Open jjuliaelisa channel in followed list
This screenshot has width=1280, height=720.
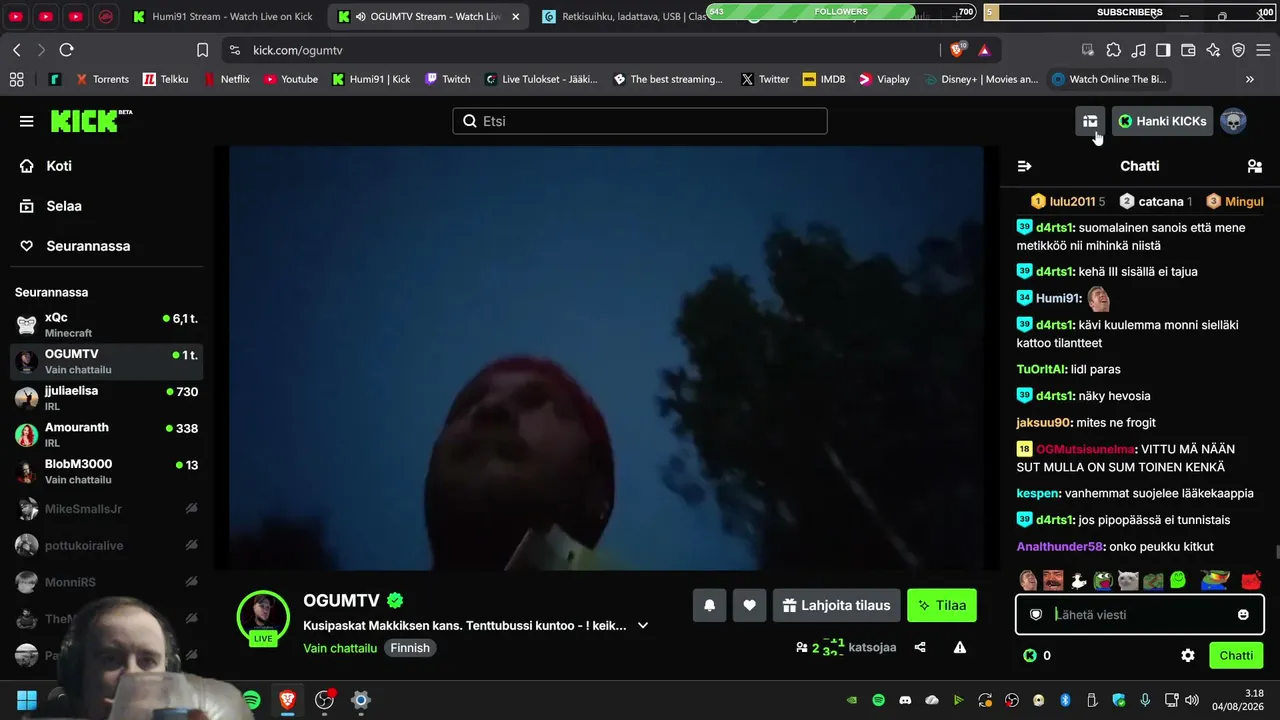(106, 398)
